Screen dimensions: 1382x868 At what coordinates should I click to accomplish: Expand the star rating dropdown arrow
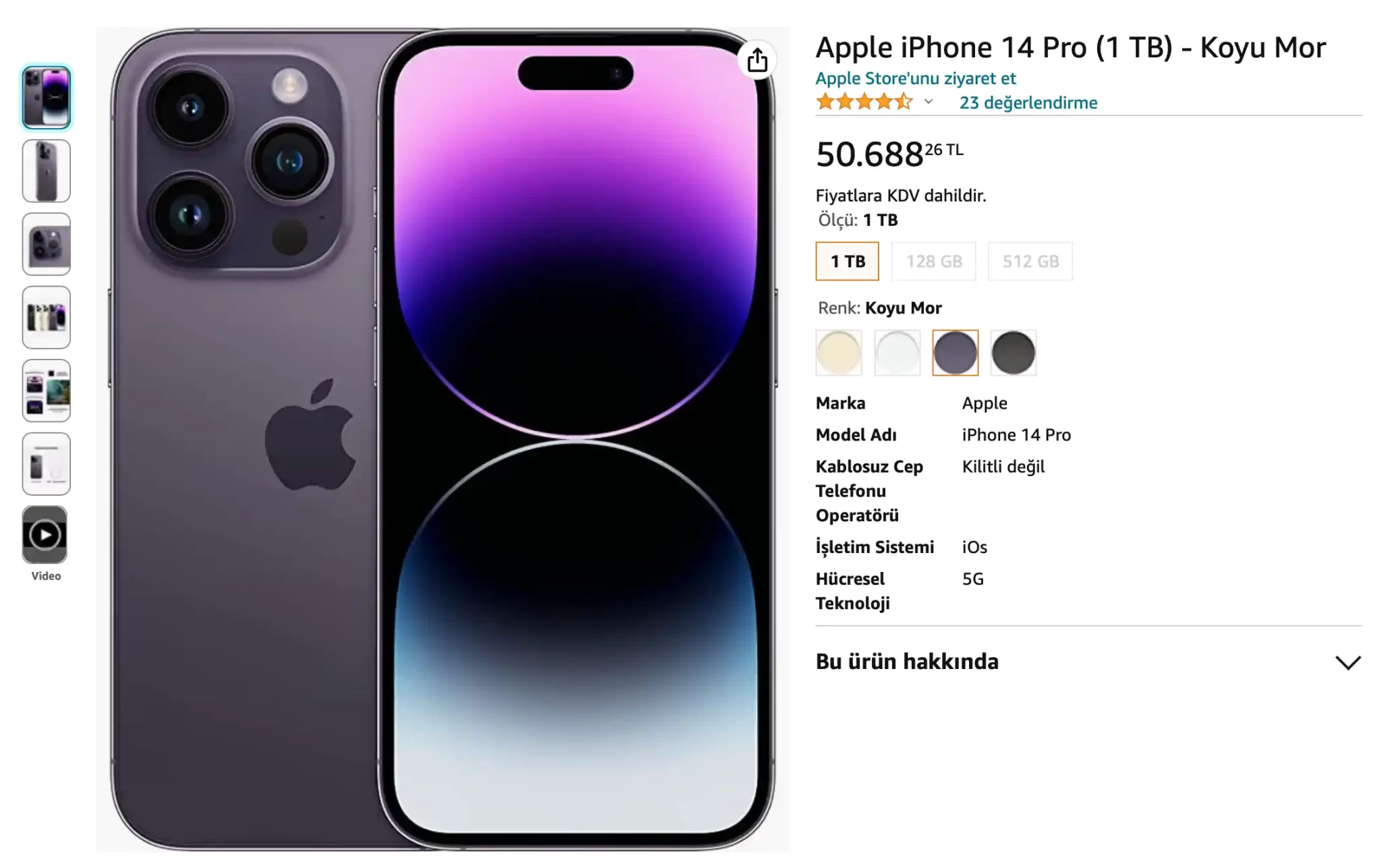click(x=929, y=102)
